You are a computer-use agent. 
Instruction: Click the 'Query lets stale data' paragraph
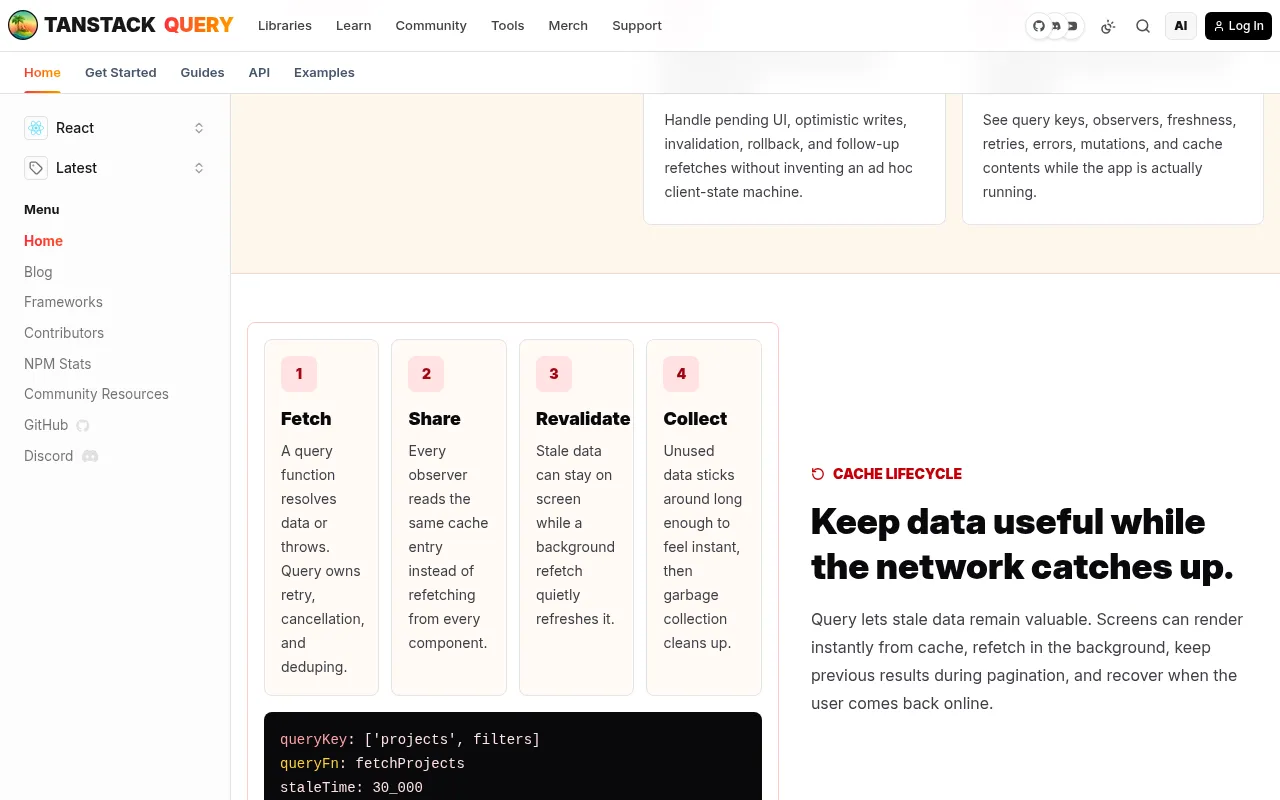[1027, 661]
